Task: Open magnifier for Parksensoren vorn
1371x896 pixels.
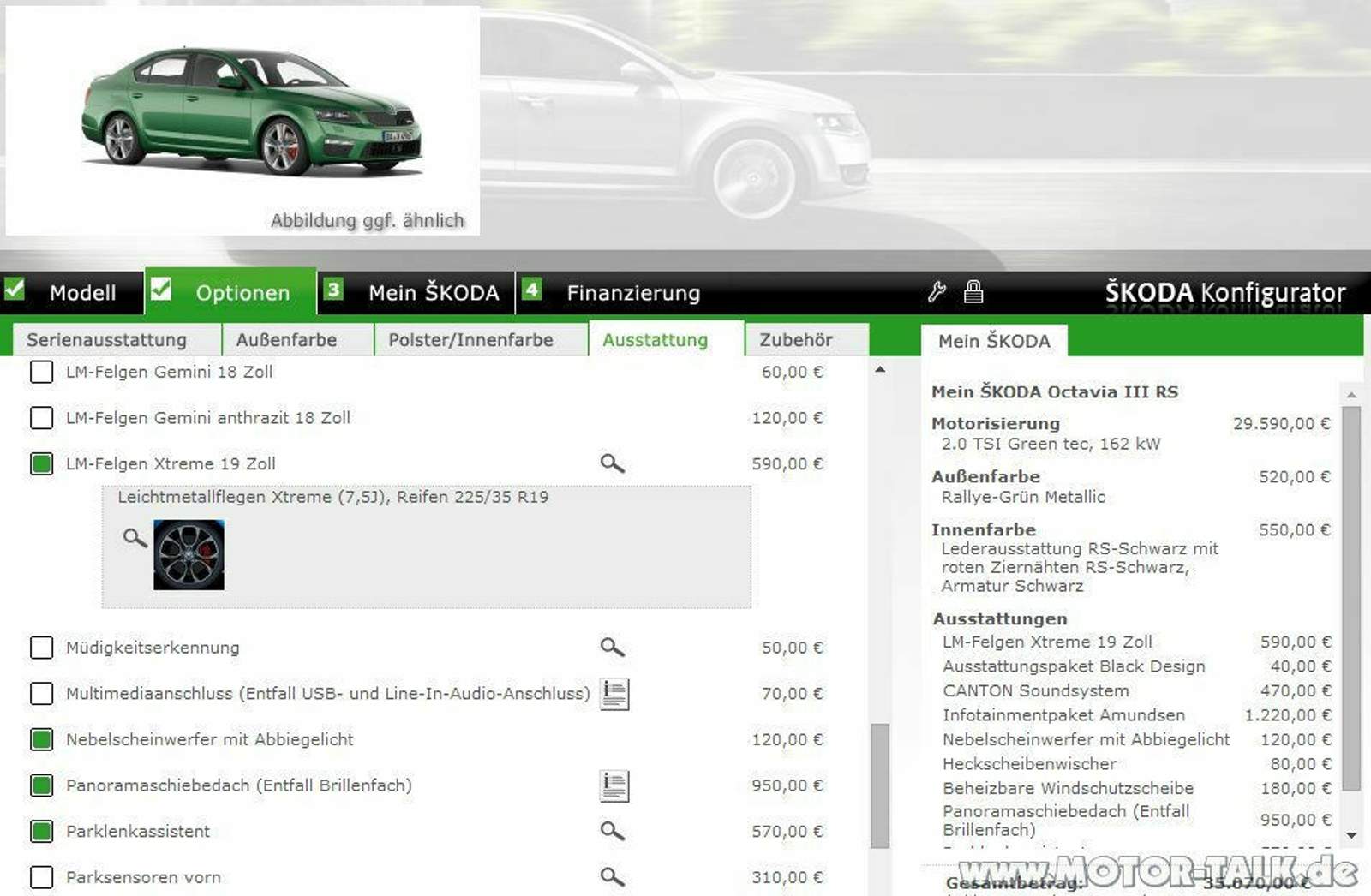Action: tap(612, 876)
